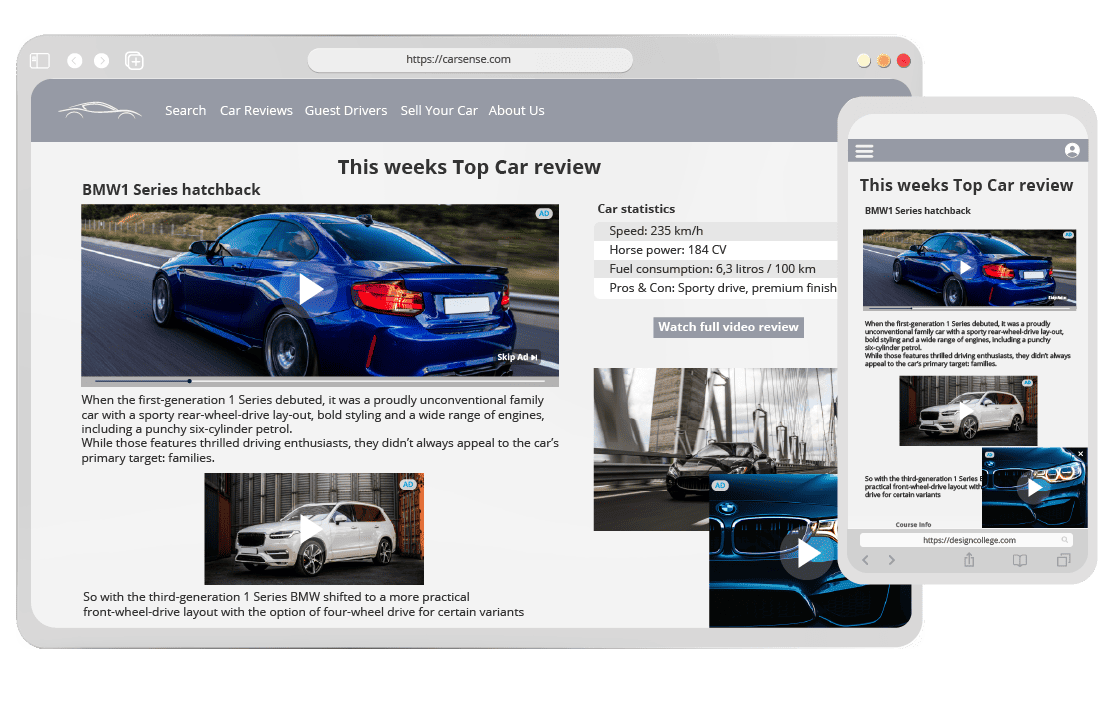1119x703 pixels.
Task: Play the mobile floating BMW headlight video
Action: click(x=1034, y=488)
